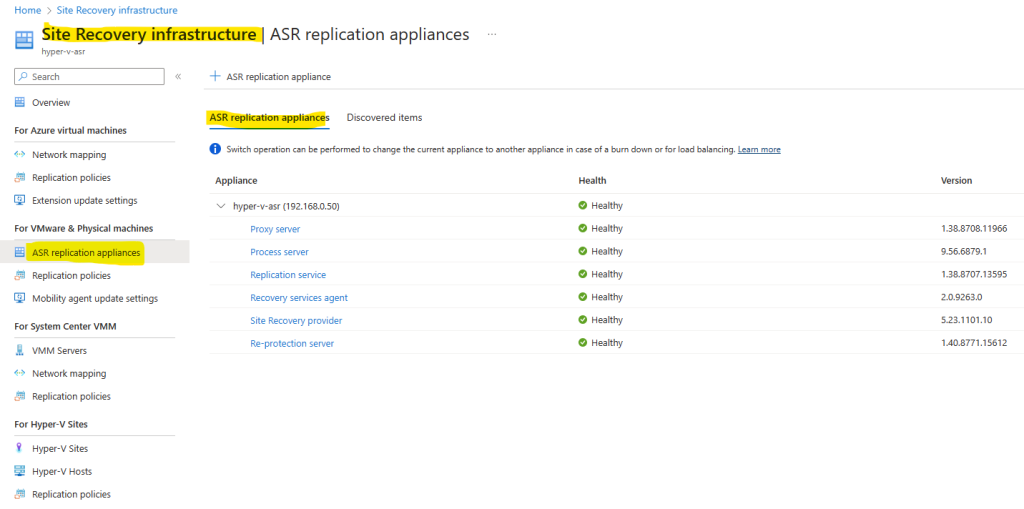Open the Process server link
The width and height of the screenshot is (1024, 509).
[x=280, y=252]
